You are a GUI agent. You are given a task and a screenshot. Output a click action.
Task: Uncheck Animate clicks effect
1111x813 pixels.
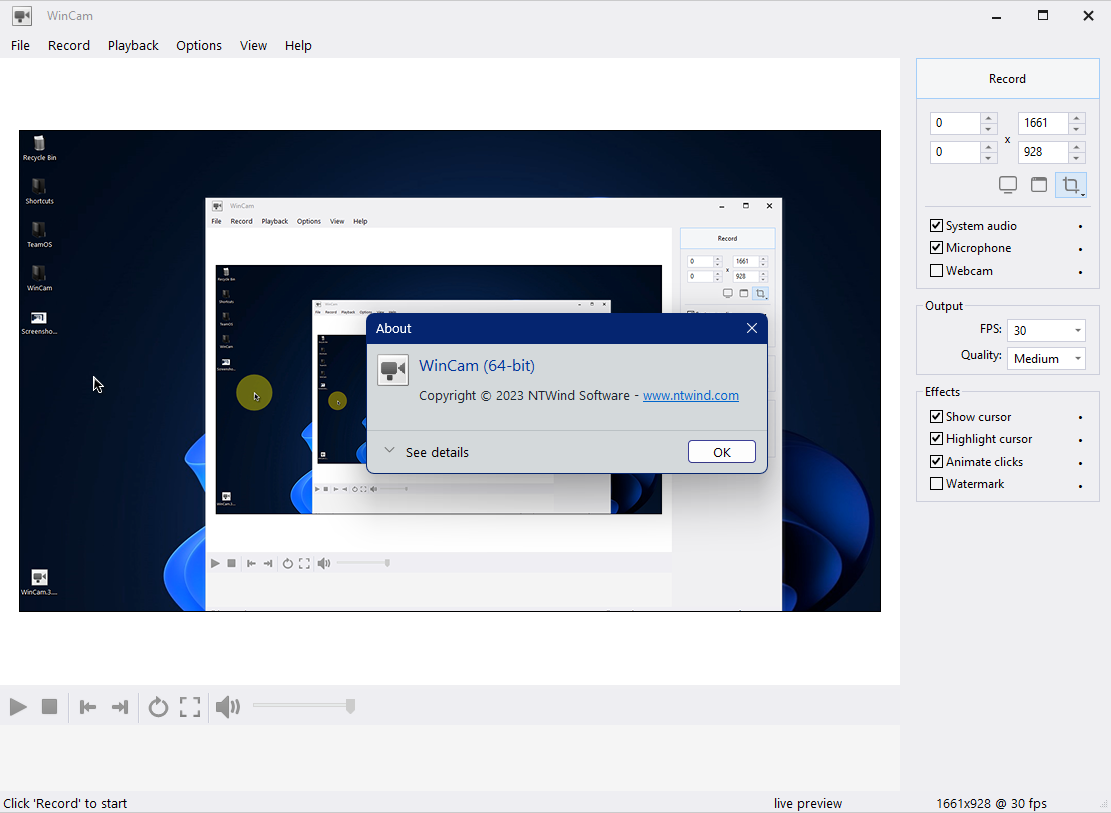pyautogui.click(x=936, y=461)
